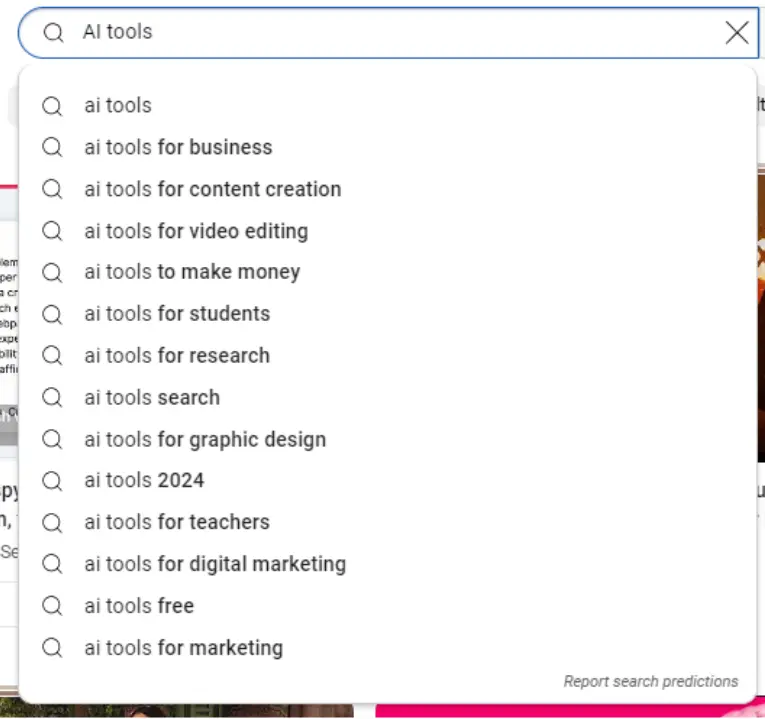765x719 pixels.
Task: Click search icon next to 'ai tools 2024'
Action: 52,481
